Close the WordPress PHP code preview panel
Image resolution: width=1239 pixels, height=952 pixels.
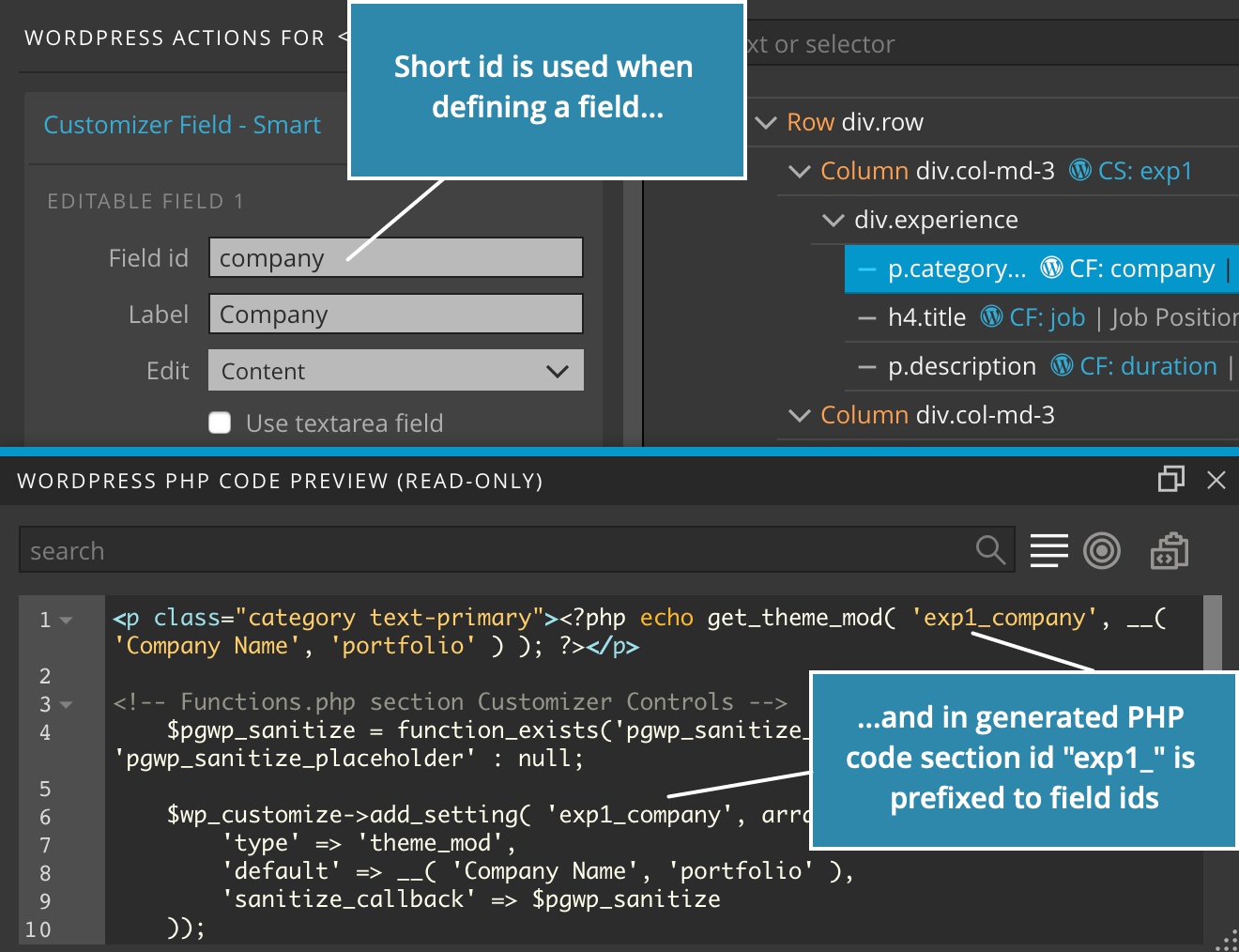[1216, 480]
